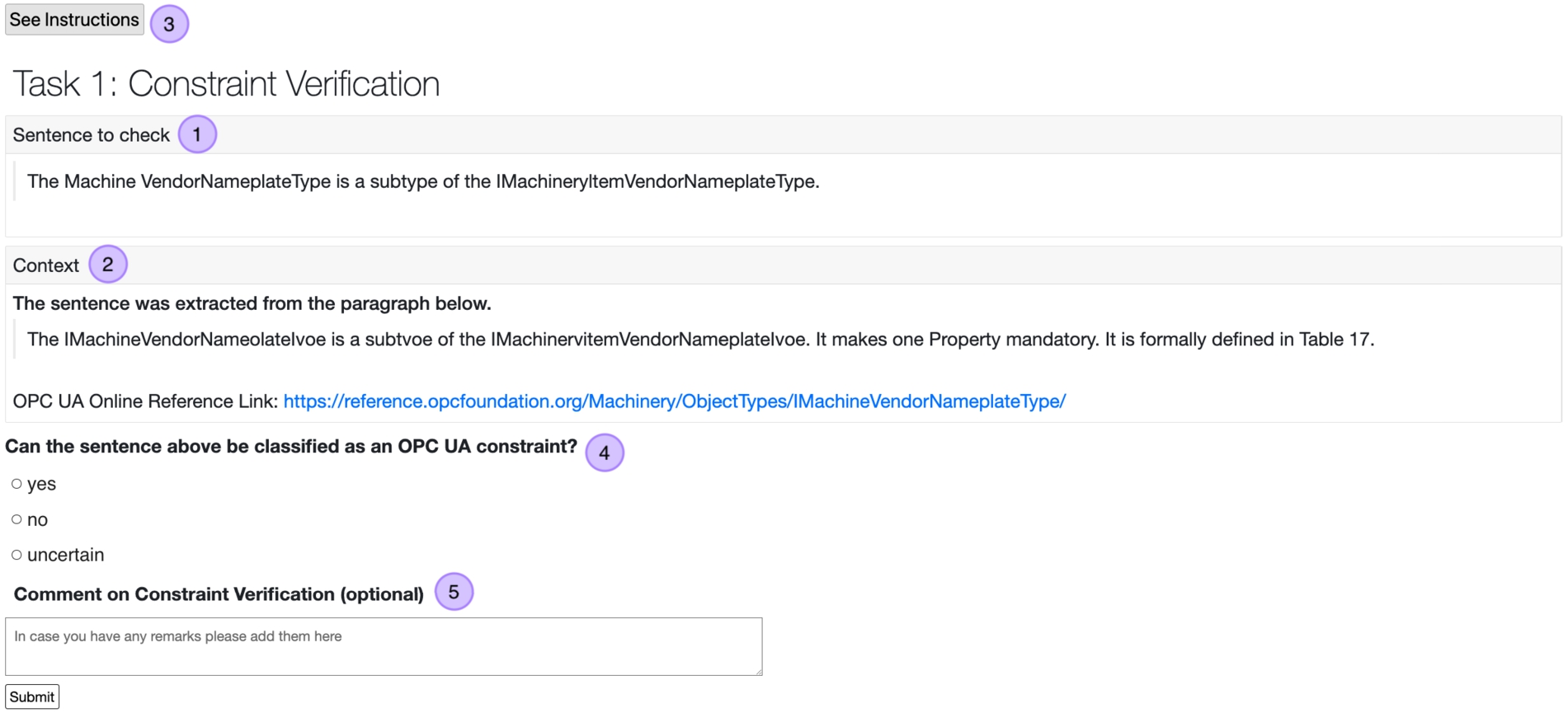Click annotation circle 3 beside See Instructions
Viewport: 1568px width, 713px height.
[169, 24]
